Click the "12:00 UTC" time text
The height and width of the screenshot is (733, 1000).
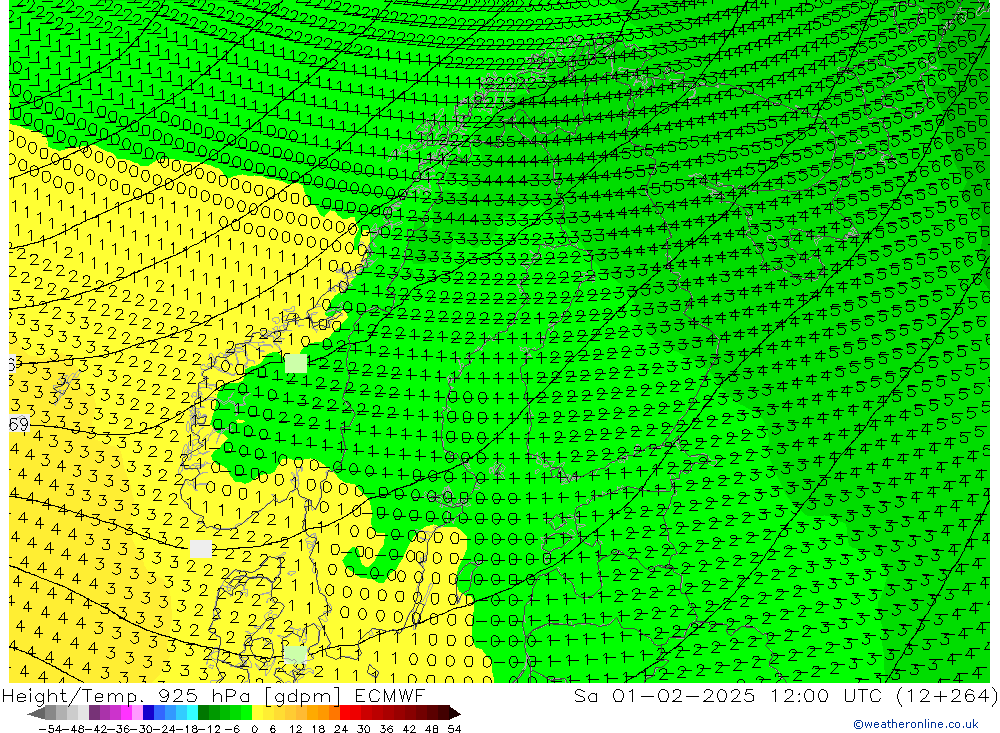coord(825,695)
